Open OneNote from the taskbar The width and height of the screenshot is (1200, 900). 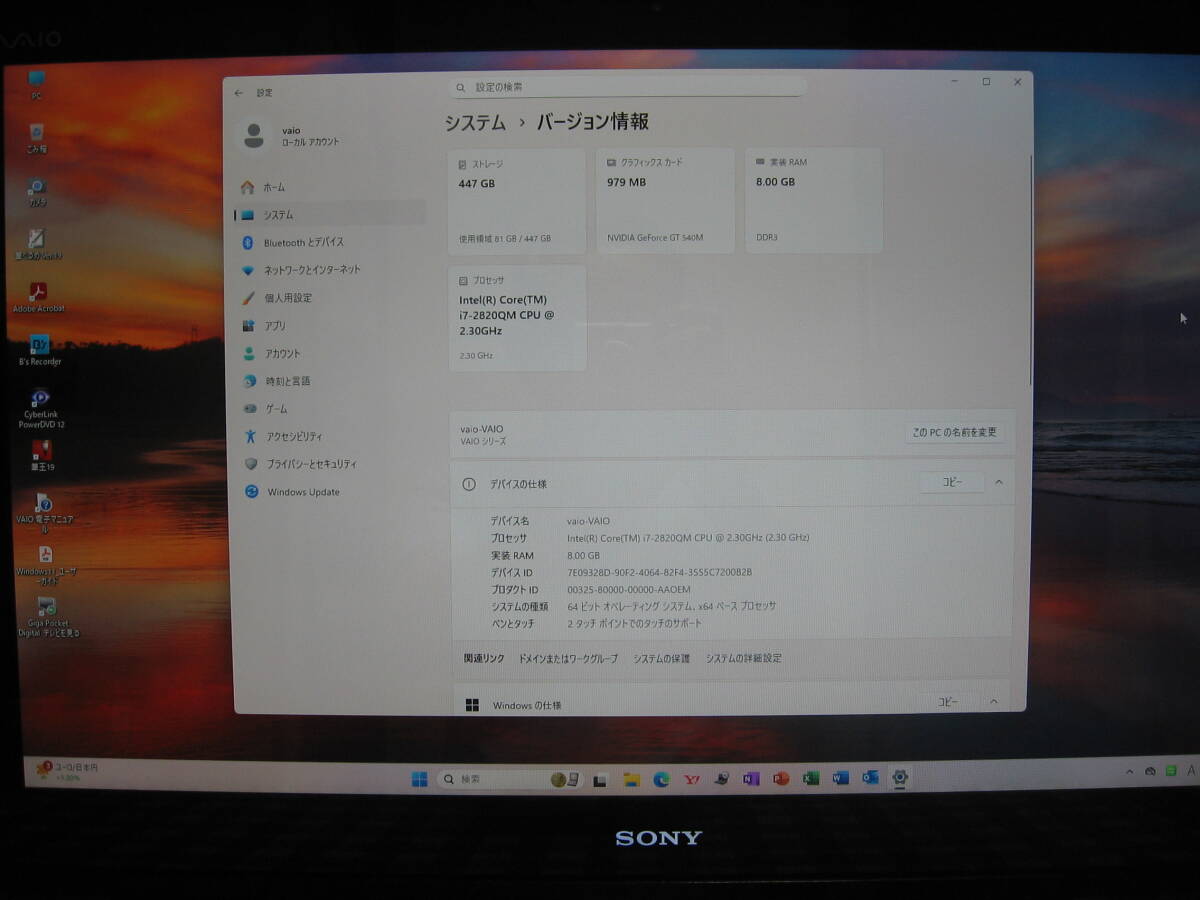pyautogui.click(x=751, y=779)
